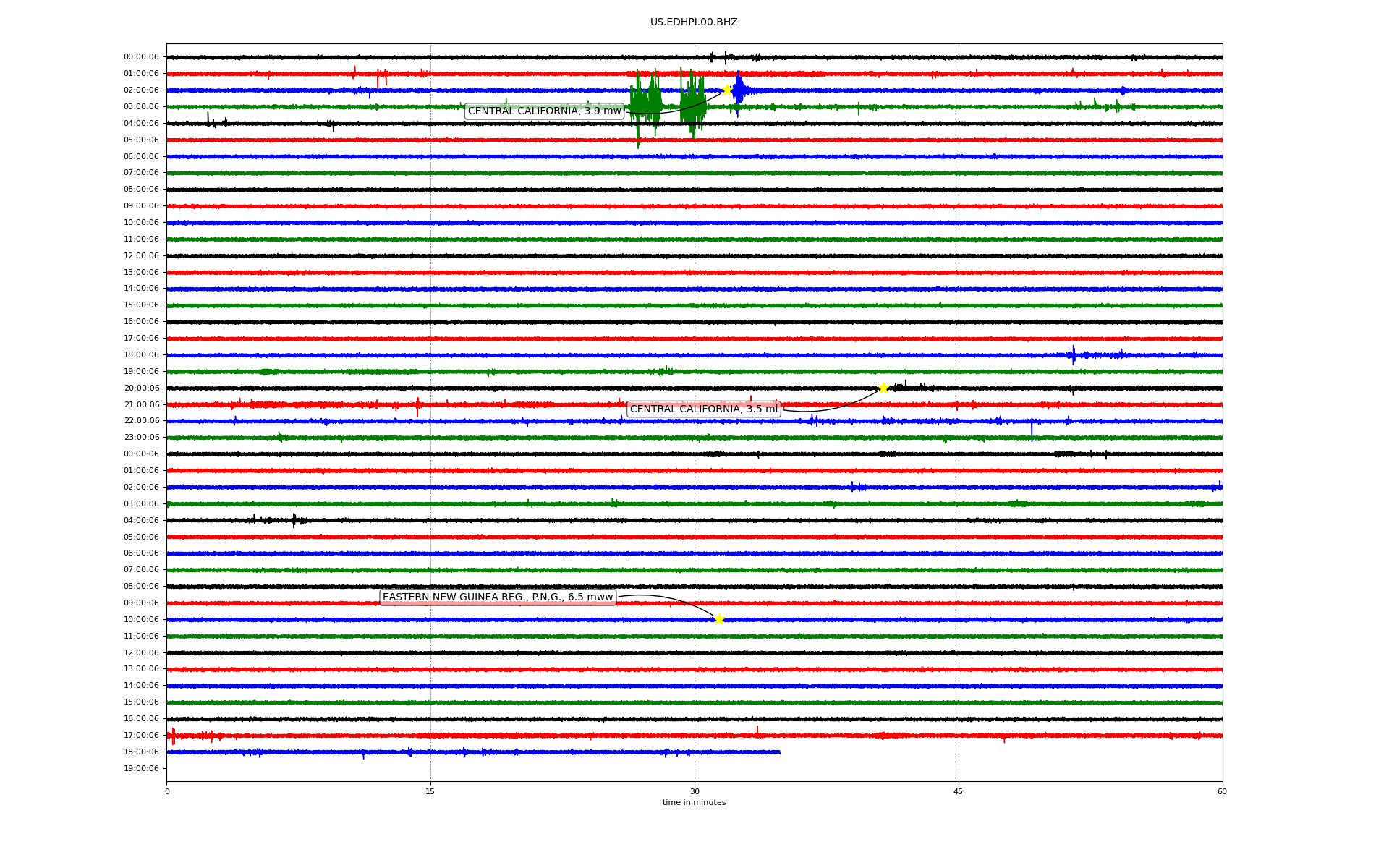This screenshot has height=868, width=1389.
Task: Click the US.EDHPI.00.BHZ plot title
Action: tap(694, 22)
